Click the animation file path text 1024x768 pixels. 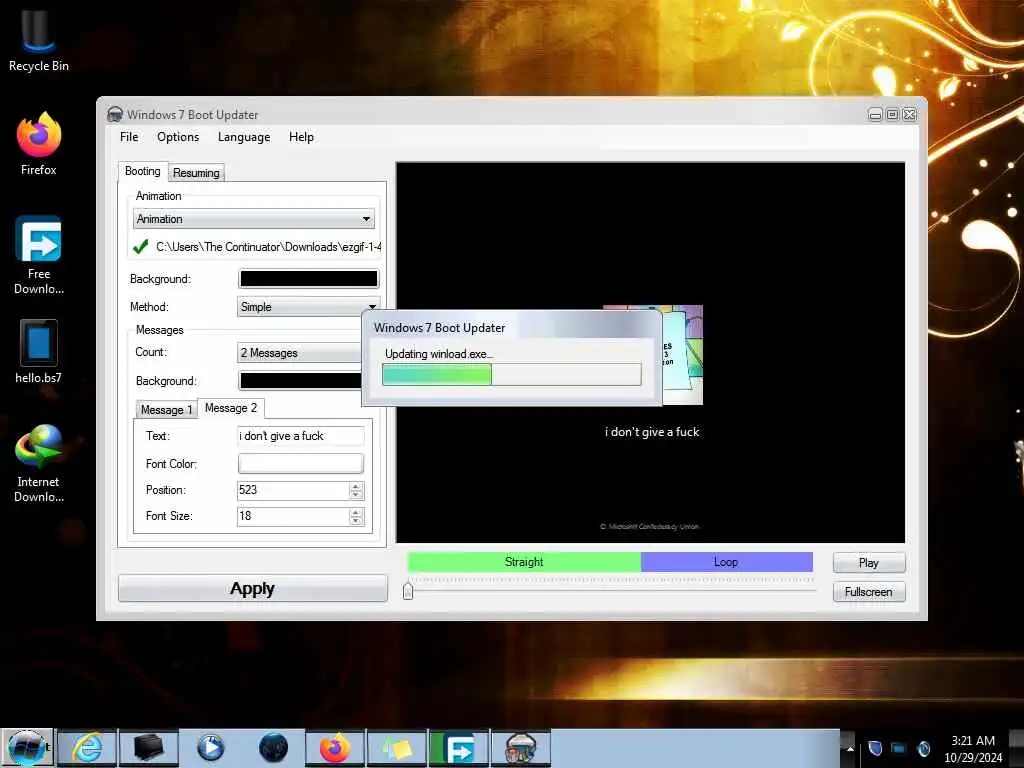[268, 247]
